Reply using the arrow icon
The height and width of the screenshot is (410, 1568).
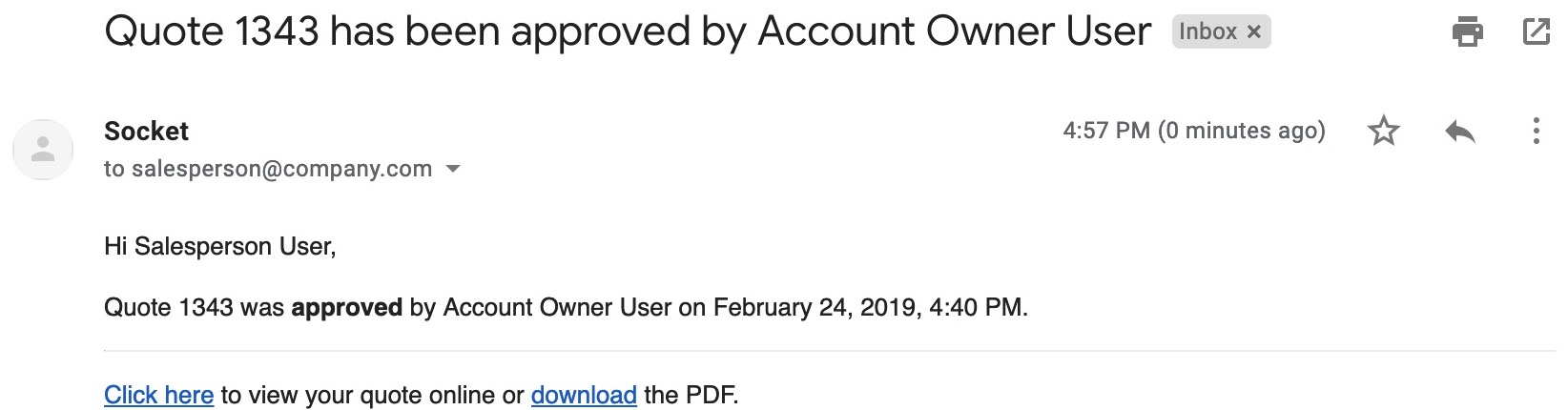tap(1459, 131)
